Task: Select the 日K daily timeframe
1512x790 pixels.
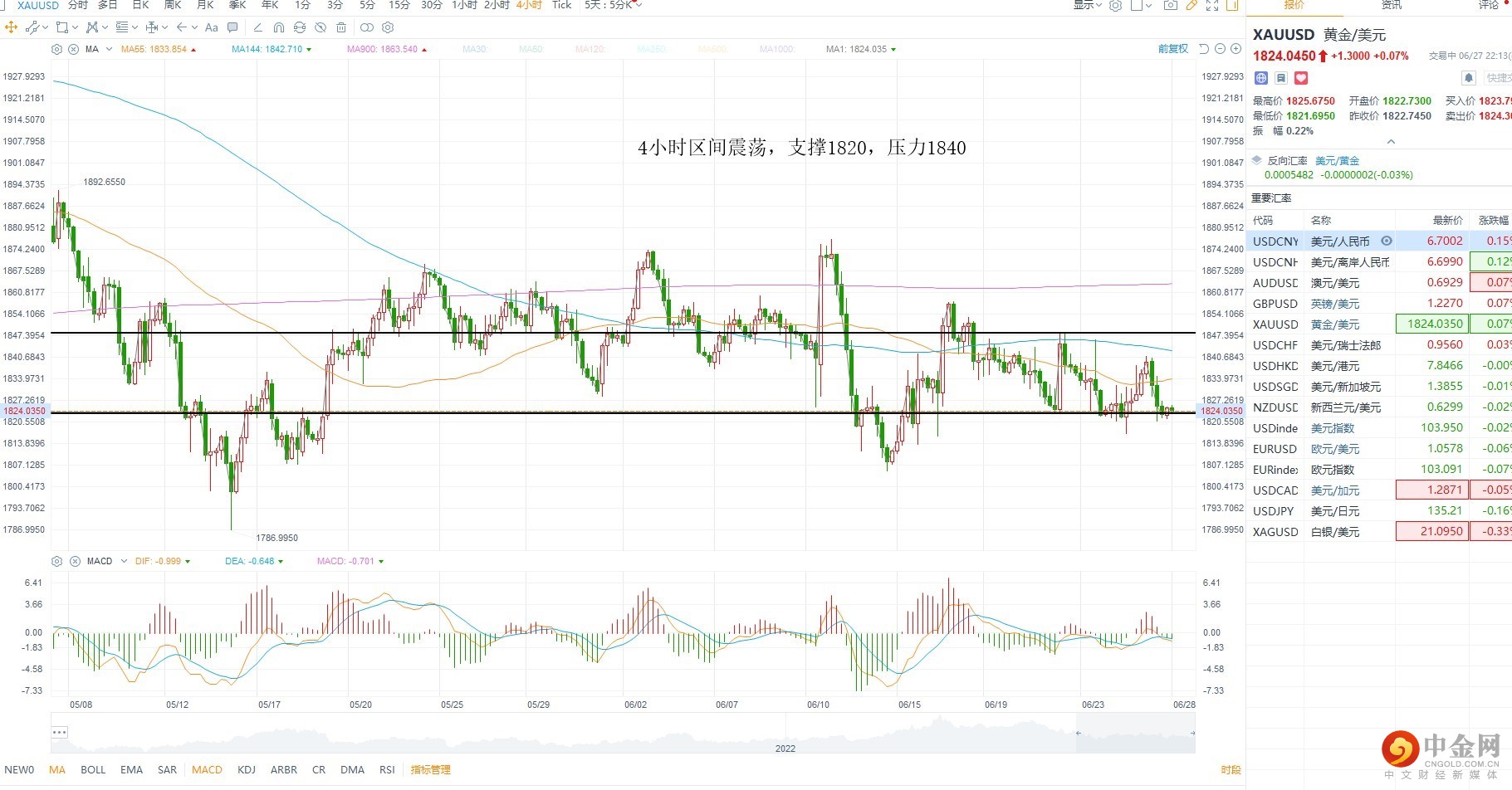Action: tap(140, 6)
